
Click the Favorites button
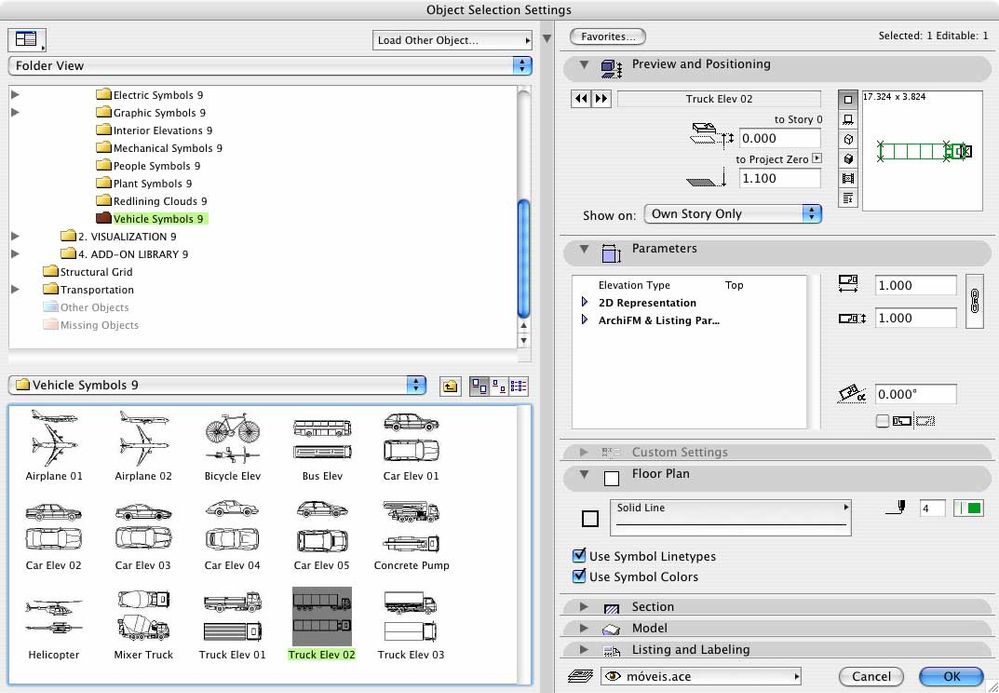coord(607,37)
